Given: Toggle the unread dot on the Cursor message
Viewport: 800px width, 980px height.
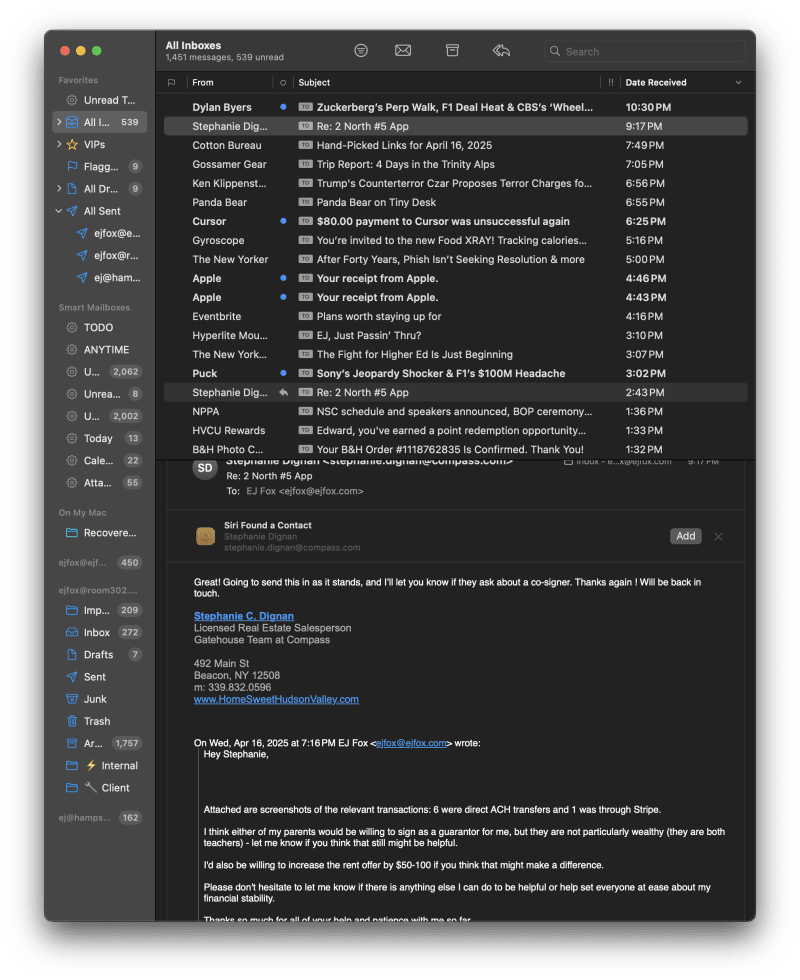Looking at the screenshot, I should (x=284, y=221).
